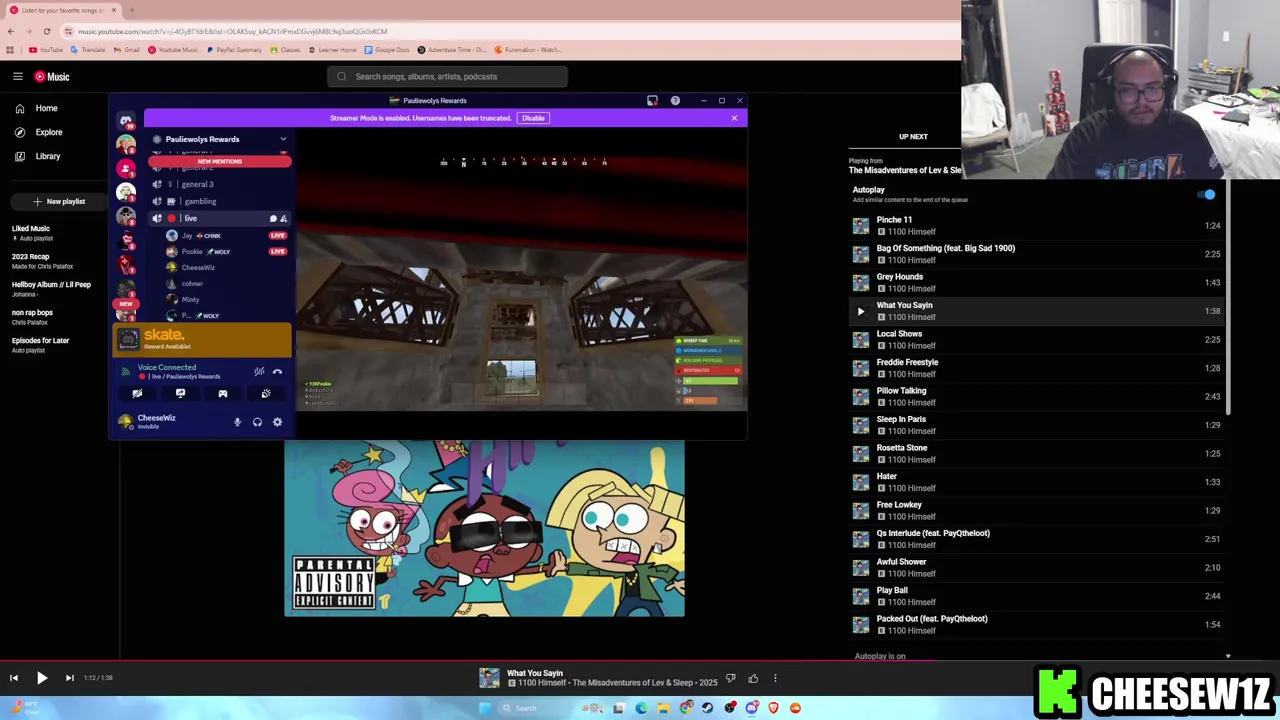The height and width of the screenshot is (720, 1280).
Task: Select Grey Hounds in the queue
Action: pyautogui.click(x=1035, y=282)
